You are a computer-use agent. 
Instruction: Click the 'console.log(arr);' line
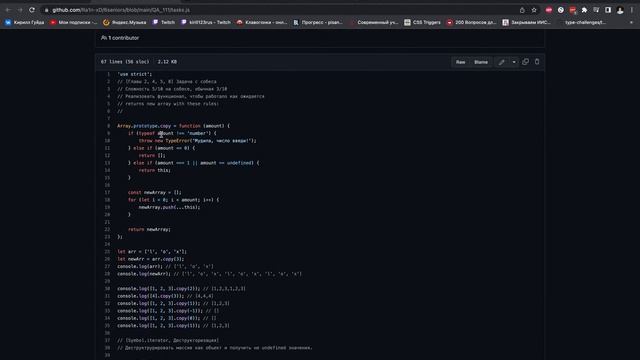[x=165, y=267]
